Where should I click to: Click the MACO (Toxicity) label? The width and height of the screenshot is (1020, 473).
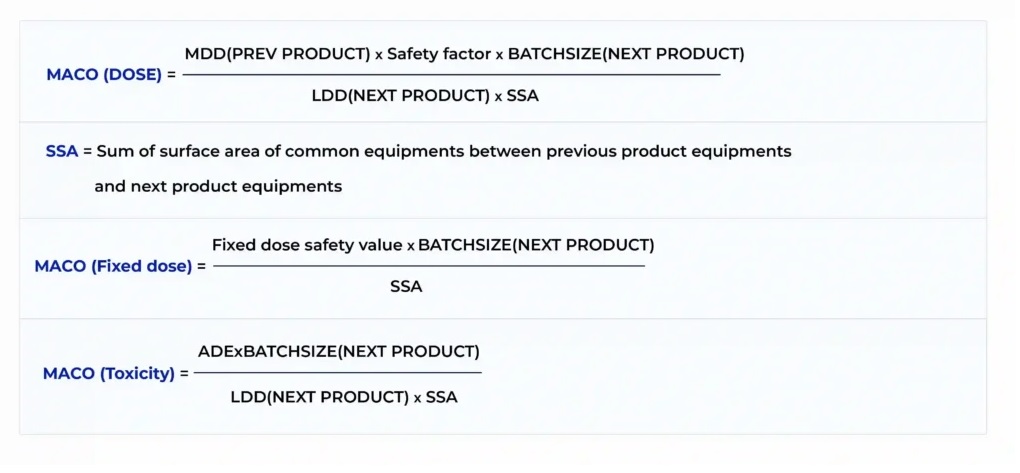tap(115, 373)
